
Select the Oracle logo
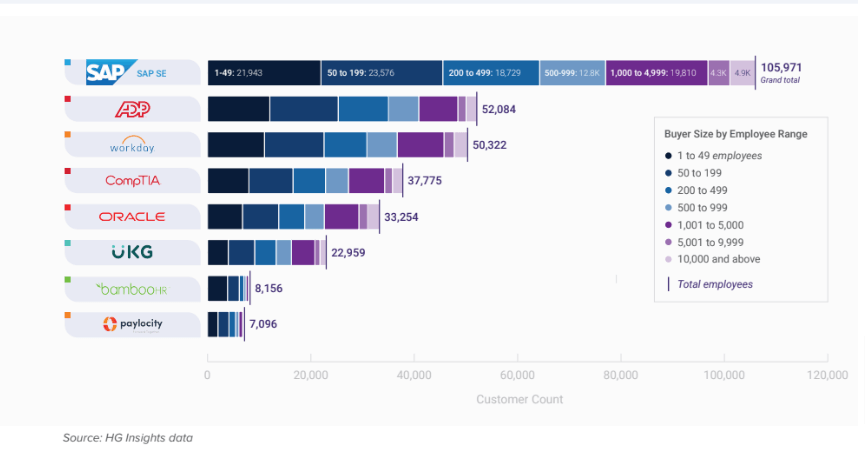[x=132, y=217]
